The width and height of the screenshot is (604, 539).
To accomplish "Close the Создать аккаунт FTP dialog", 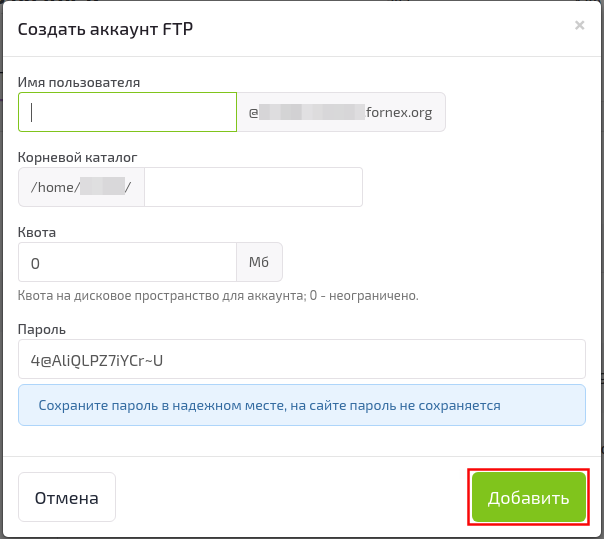I will [579, 26].
